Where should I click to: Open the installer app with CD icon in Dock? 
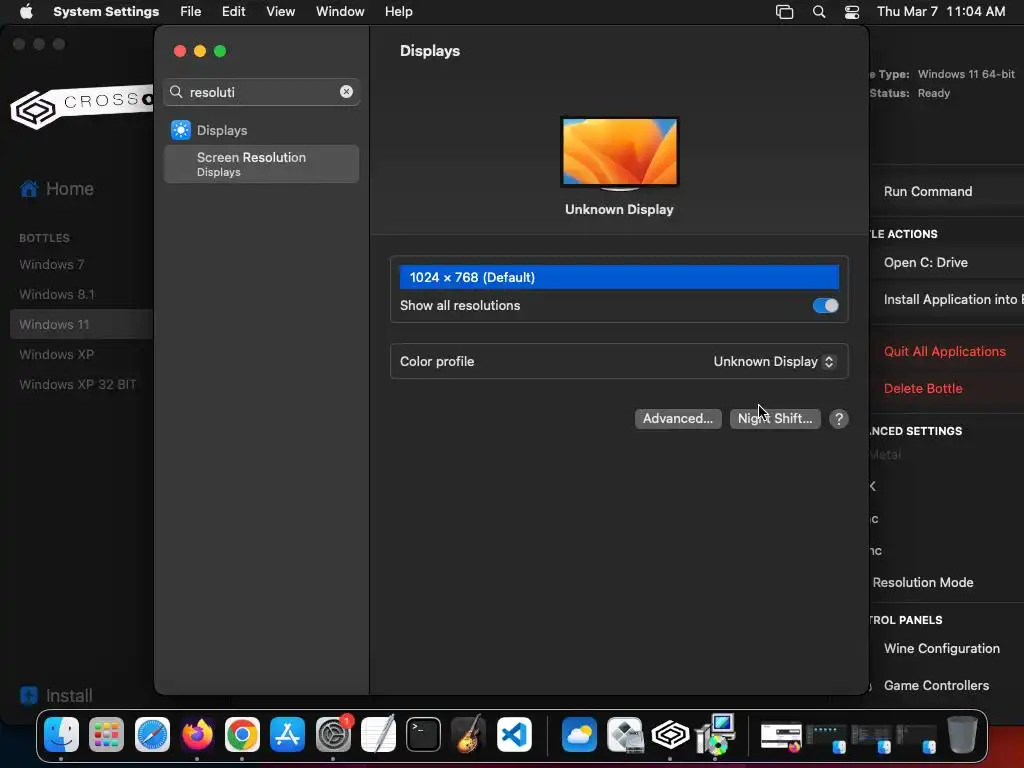coord(716,735)
